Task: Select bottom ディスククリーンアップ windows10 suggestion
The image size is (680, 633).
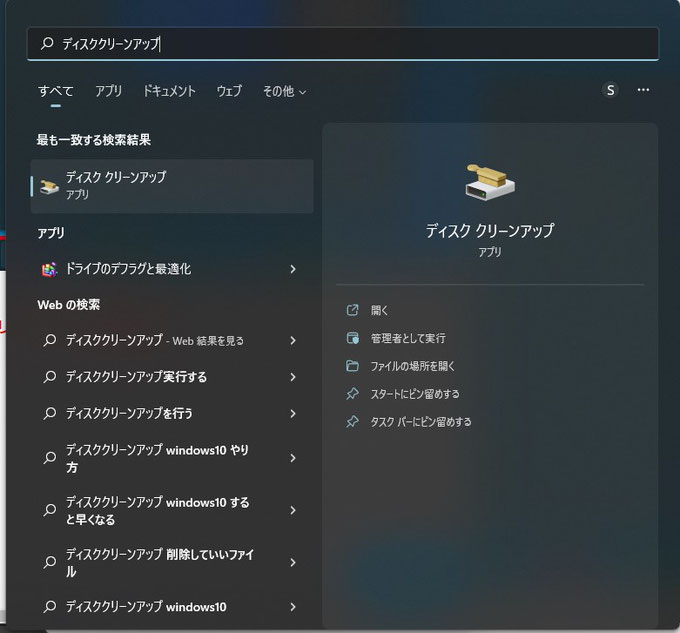Action: pyautogui.click(x=172, y=607)
